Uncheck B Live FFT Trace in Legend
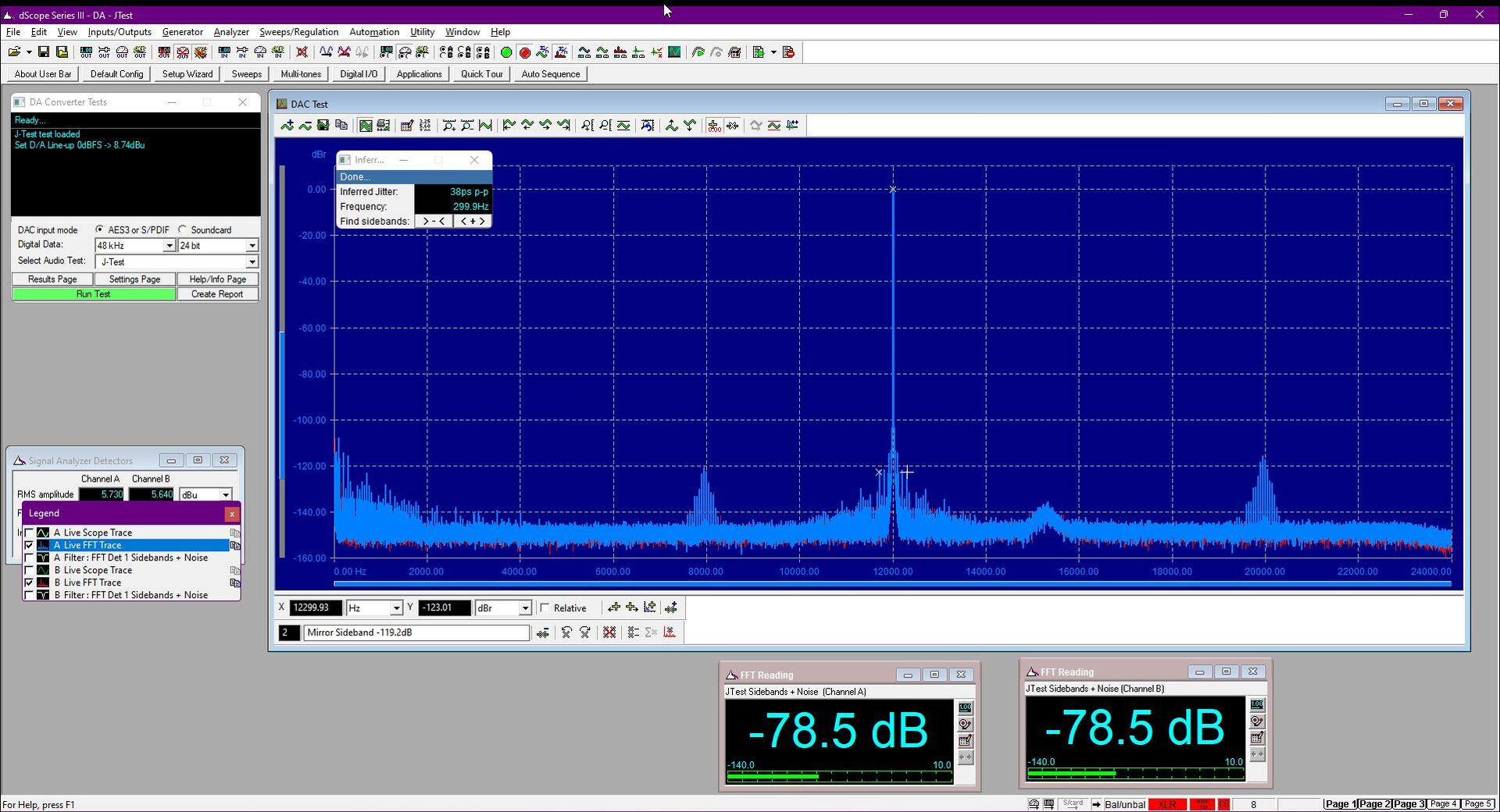 tap(30, 582)
